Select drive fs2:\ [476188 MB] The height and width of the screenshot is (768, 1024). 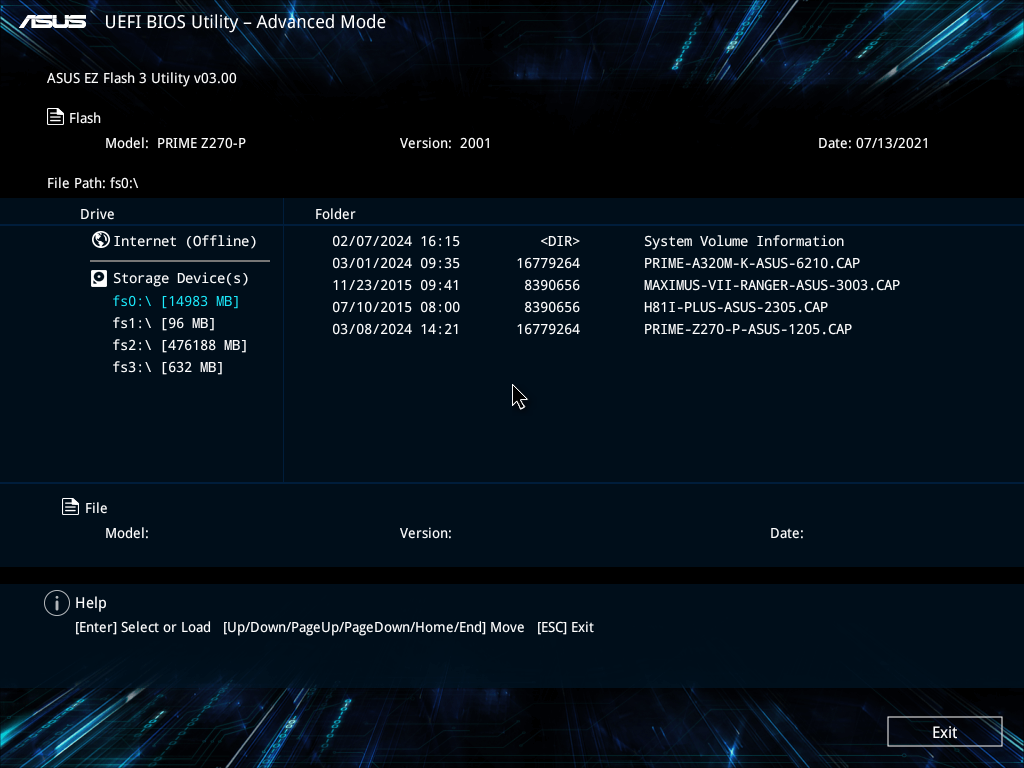pyautogui.click(x=180, y=345)
